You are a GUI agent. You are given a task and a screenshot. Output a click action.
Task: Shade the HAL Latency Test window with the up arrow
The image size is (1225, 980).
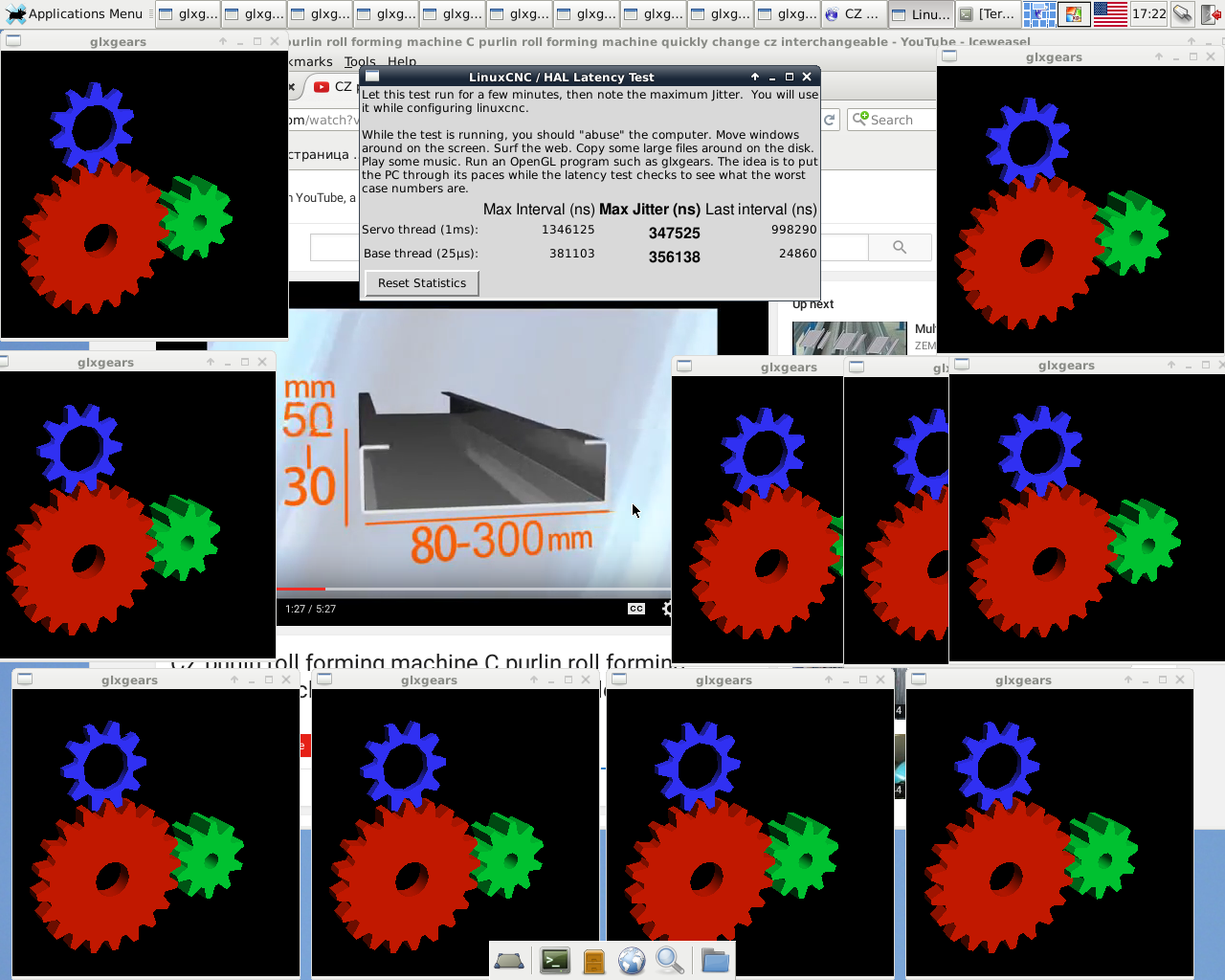click(x=755, y=77)
